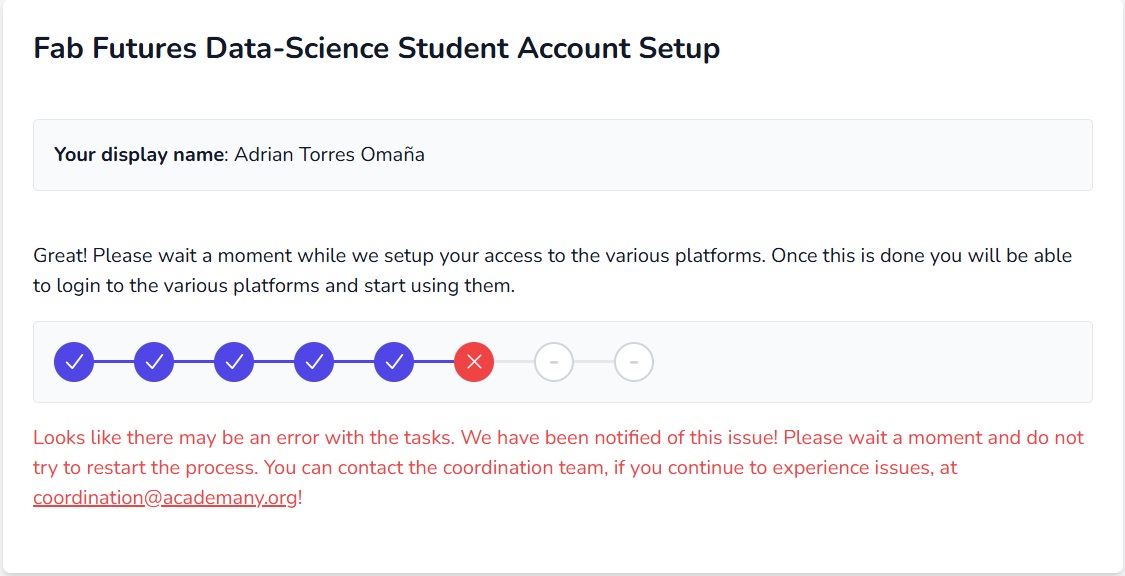Click the 'Fab Futures Data-Science' page heading
This screenshot has height=576, width=1125.
pyautogui.click(x=376, y=48)
